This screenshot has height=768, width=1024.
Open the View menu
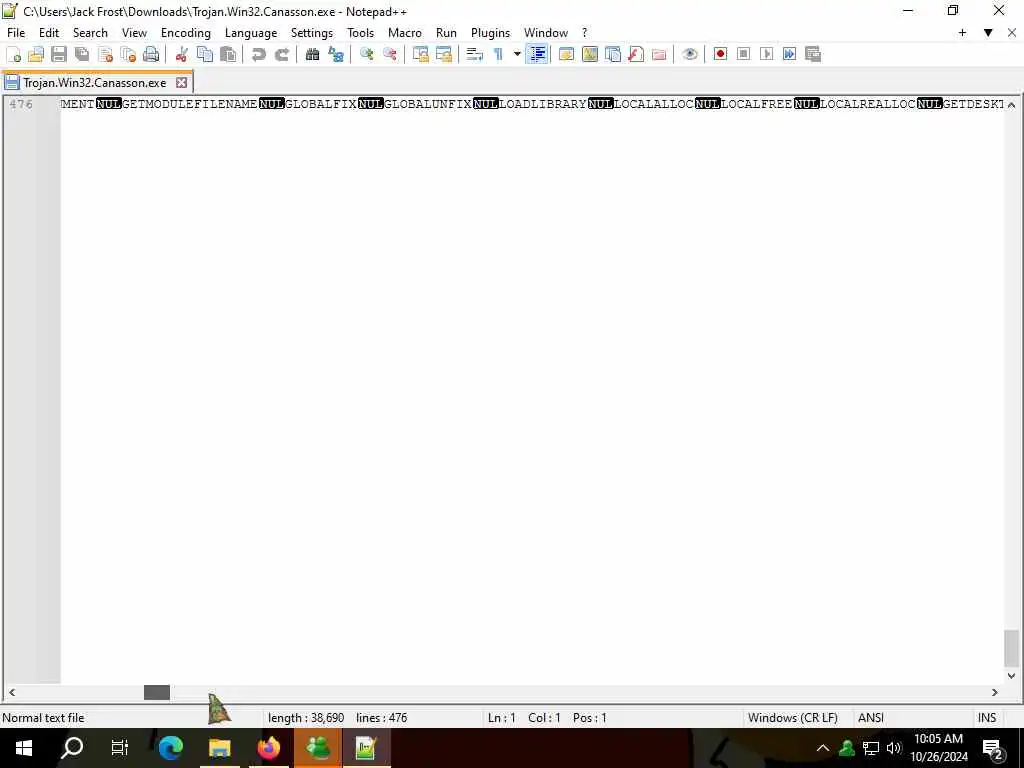click(135, 33)
